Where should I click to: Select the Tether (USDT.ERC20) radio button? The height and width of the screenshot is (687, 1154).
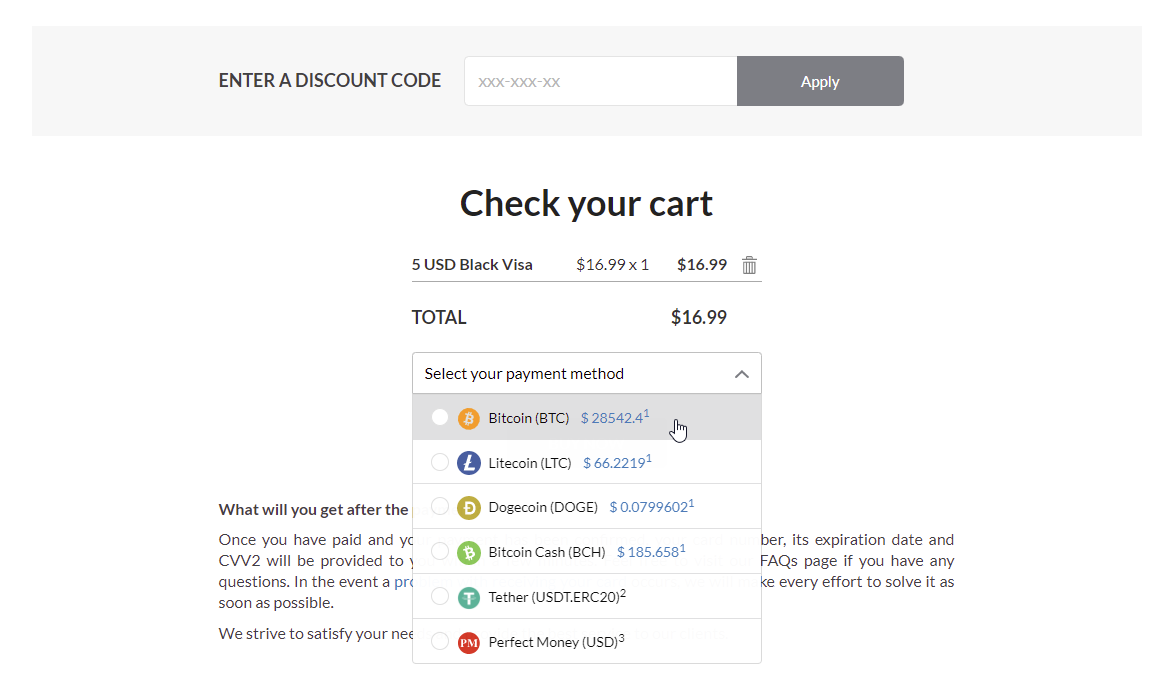point(439,596)
